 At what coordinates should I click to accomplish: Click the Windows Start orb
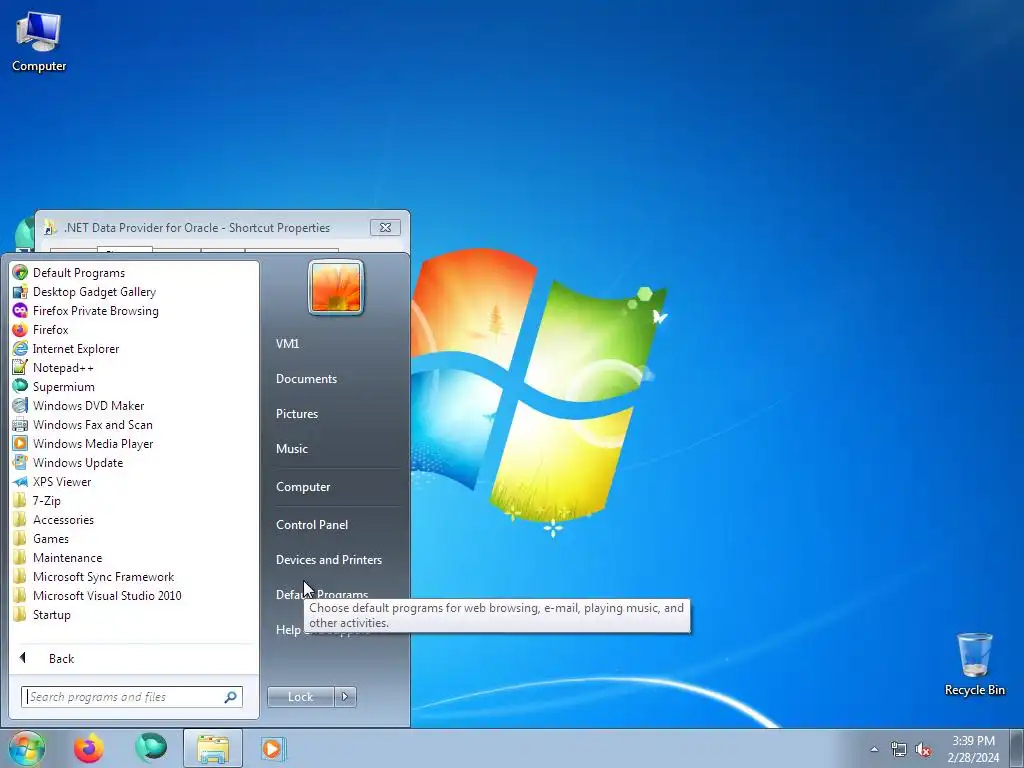[x=27, y=748]
